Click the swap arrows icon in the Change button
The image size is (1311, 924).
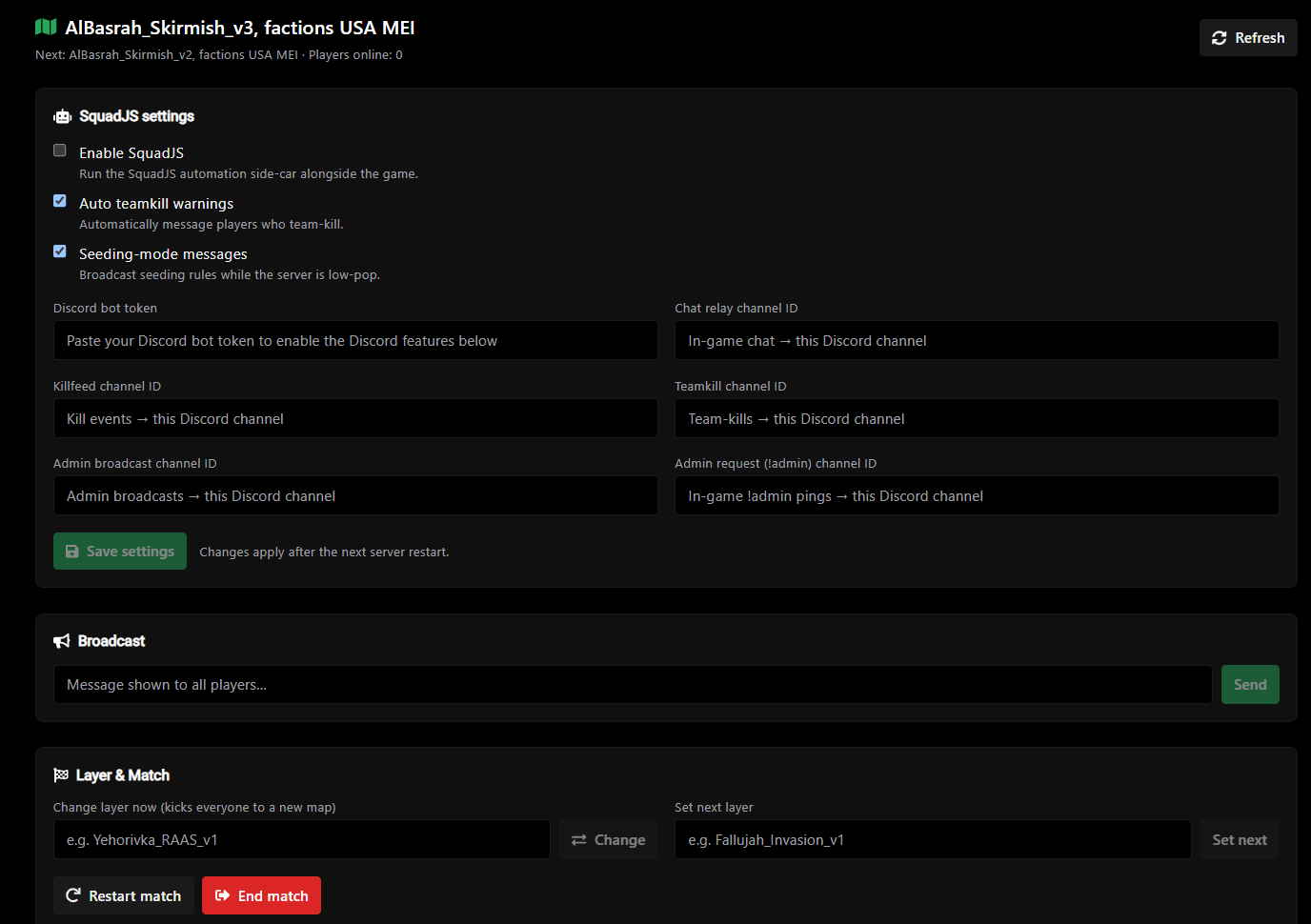tap(578, 840)
